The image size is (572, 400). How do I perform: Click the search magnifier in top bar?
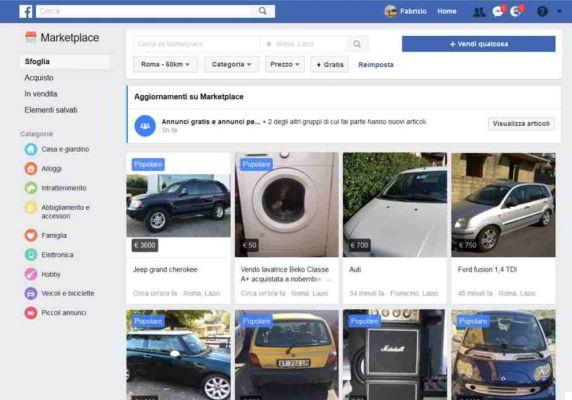(263, 11)
